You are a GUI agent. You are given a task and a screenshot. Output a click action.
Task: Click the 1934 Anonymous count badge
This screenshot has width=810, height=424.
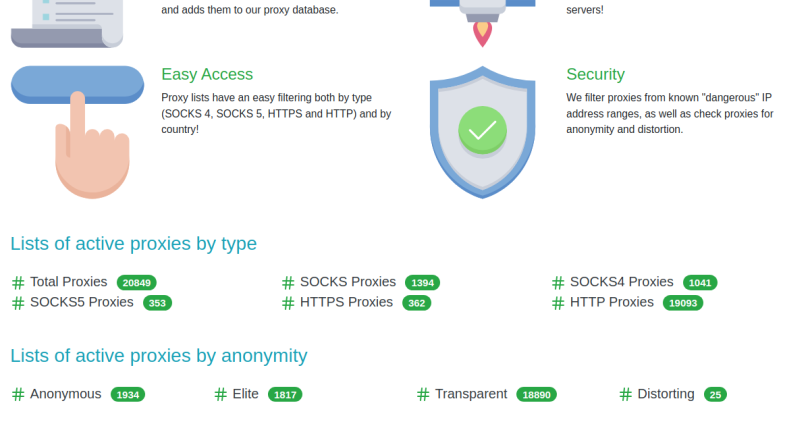pyautogui.click(x=128, y=395)
